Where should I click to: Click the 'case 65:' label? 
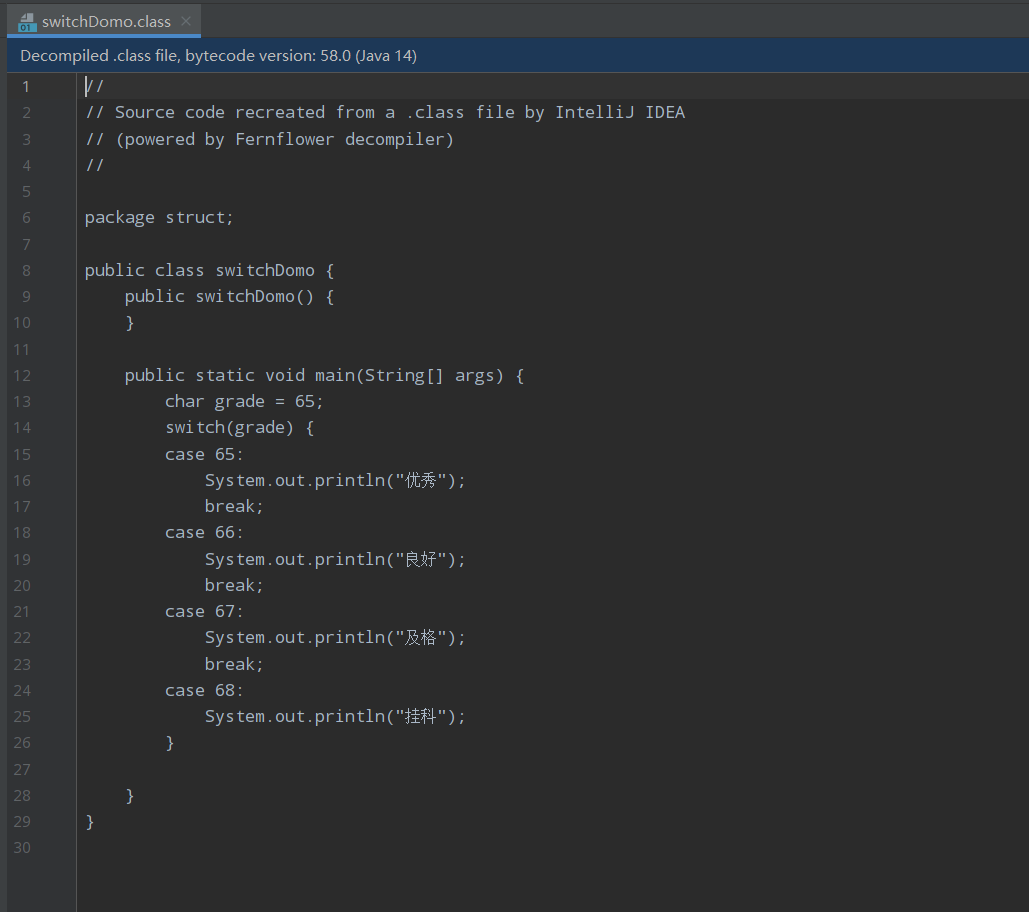point(204,454)
